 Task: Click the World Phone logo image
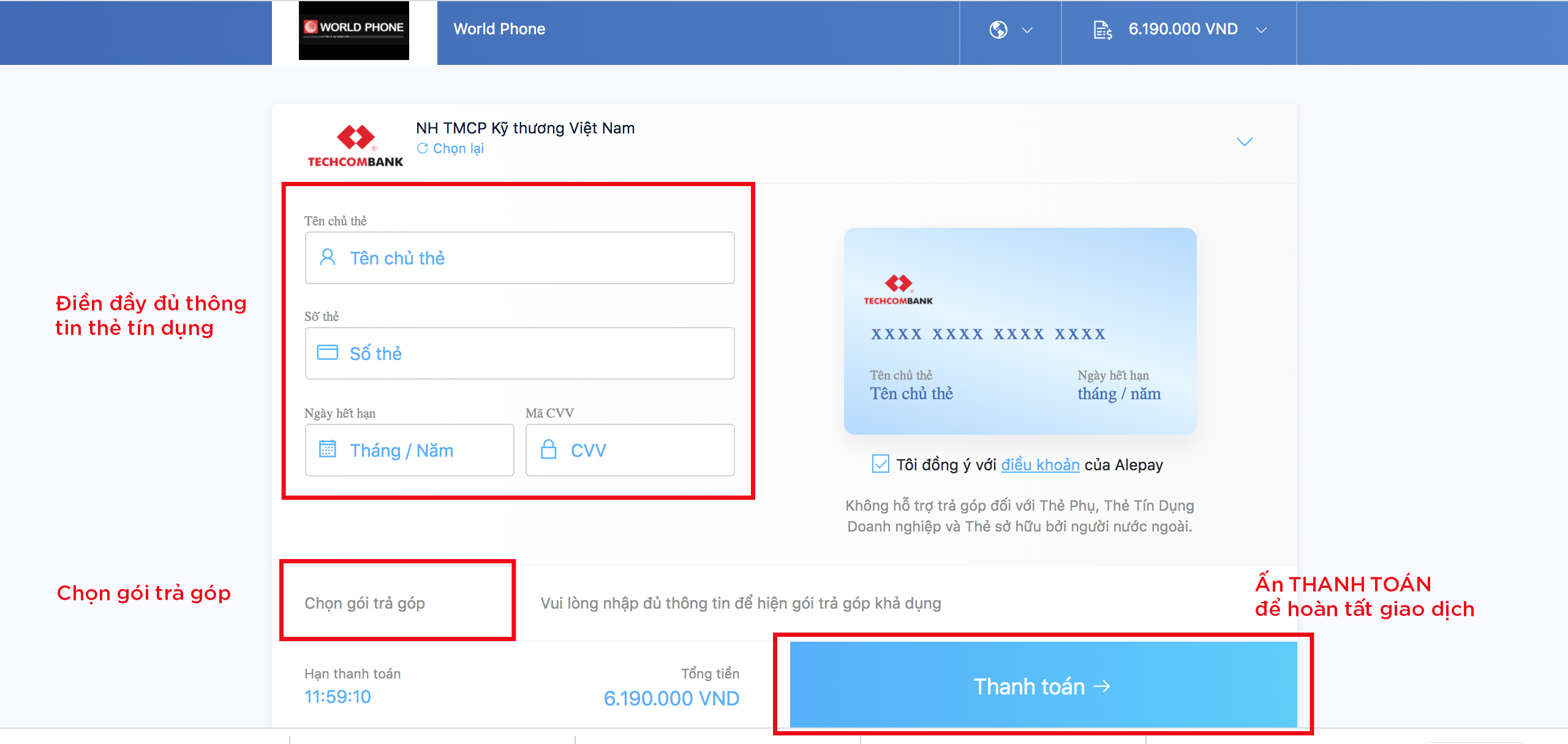pos(353,31)
